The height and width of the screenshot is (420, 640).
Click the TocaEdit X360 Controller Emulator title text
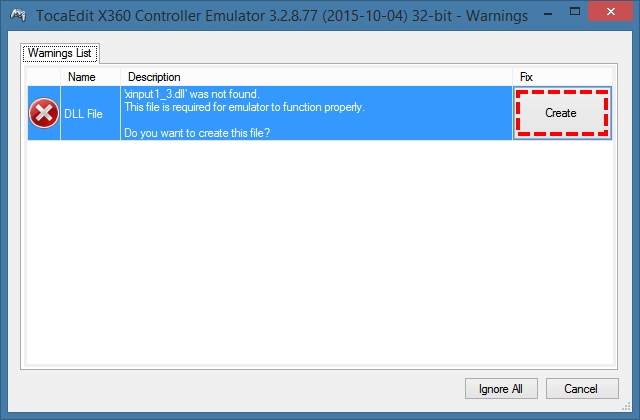tap(282, 16)
